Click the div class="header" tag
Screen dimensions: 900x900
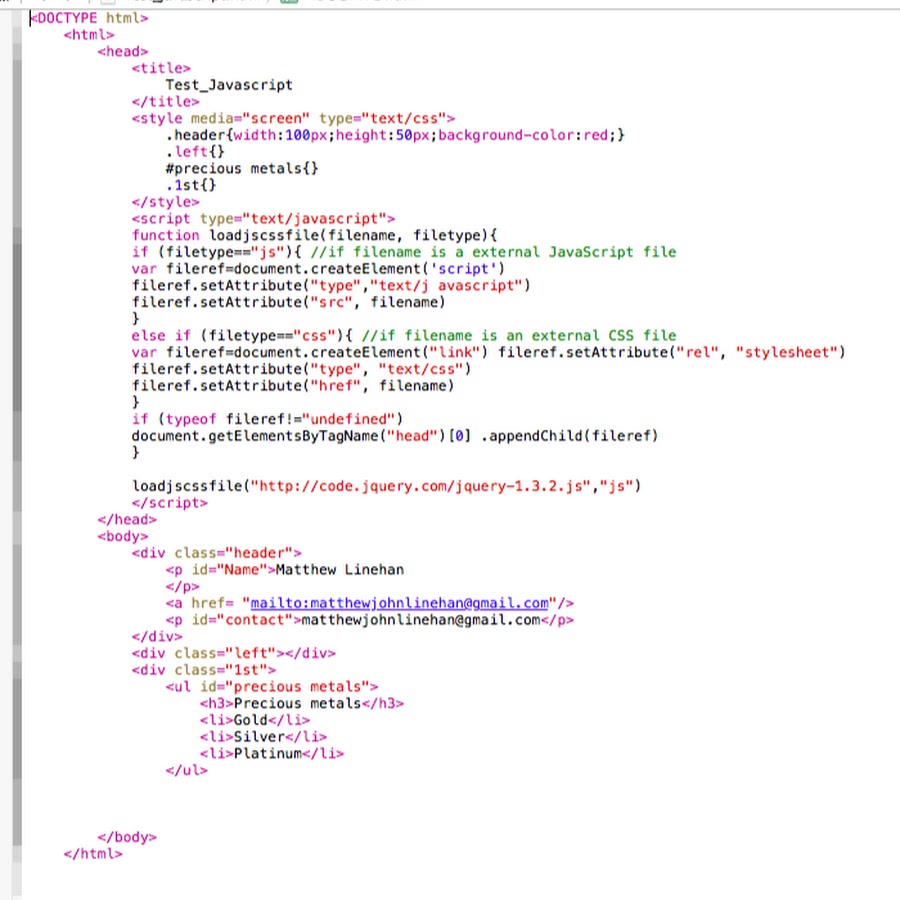click(216, 553)
